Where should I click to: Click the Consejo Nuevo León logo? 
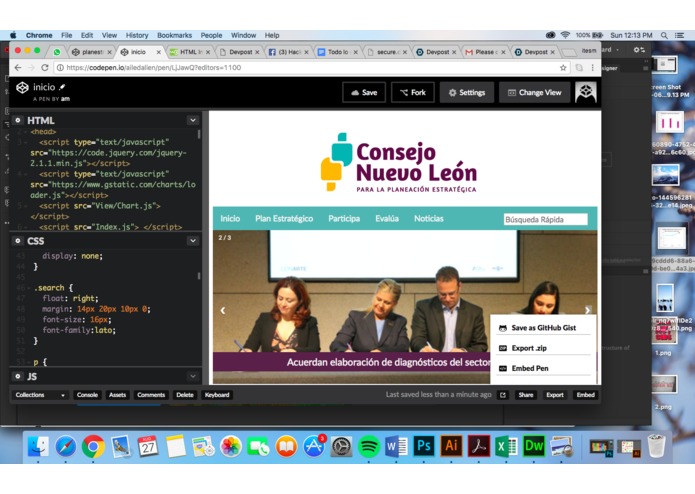399,162
